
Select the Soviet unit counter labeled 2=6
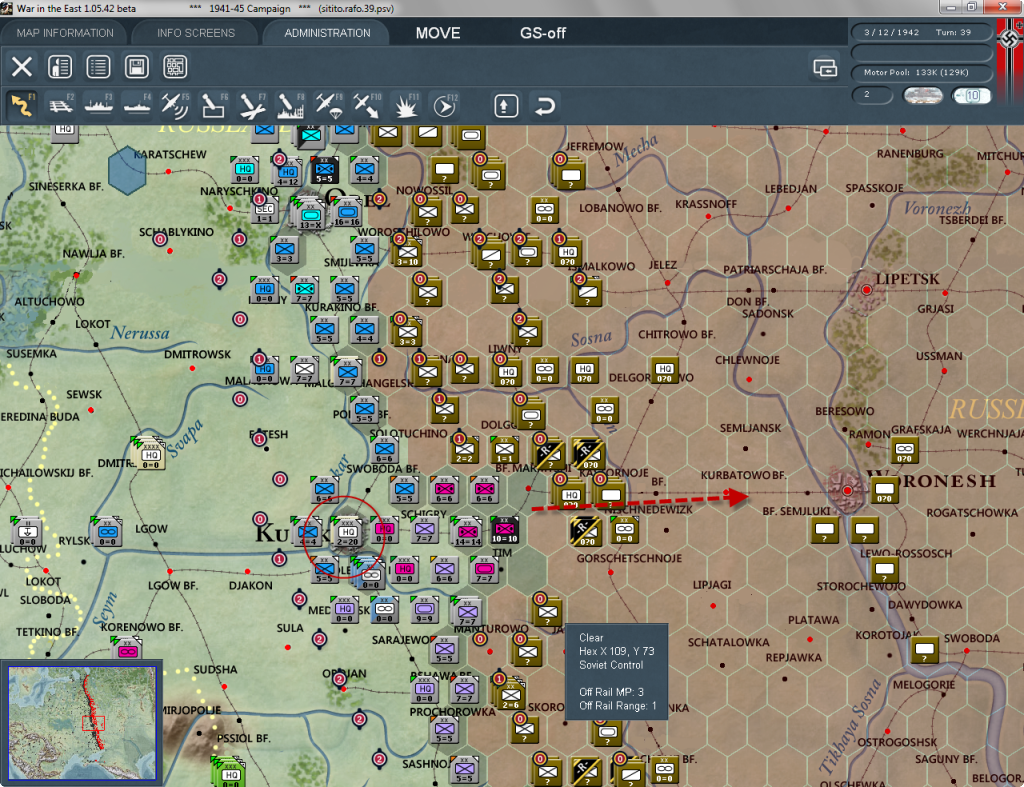pos(511,696)
